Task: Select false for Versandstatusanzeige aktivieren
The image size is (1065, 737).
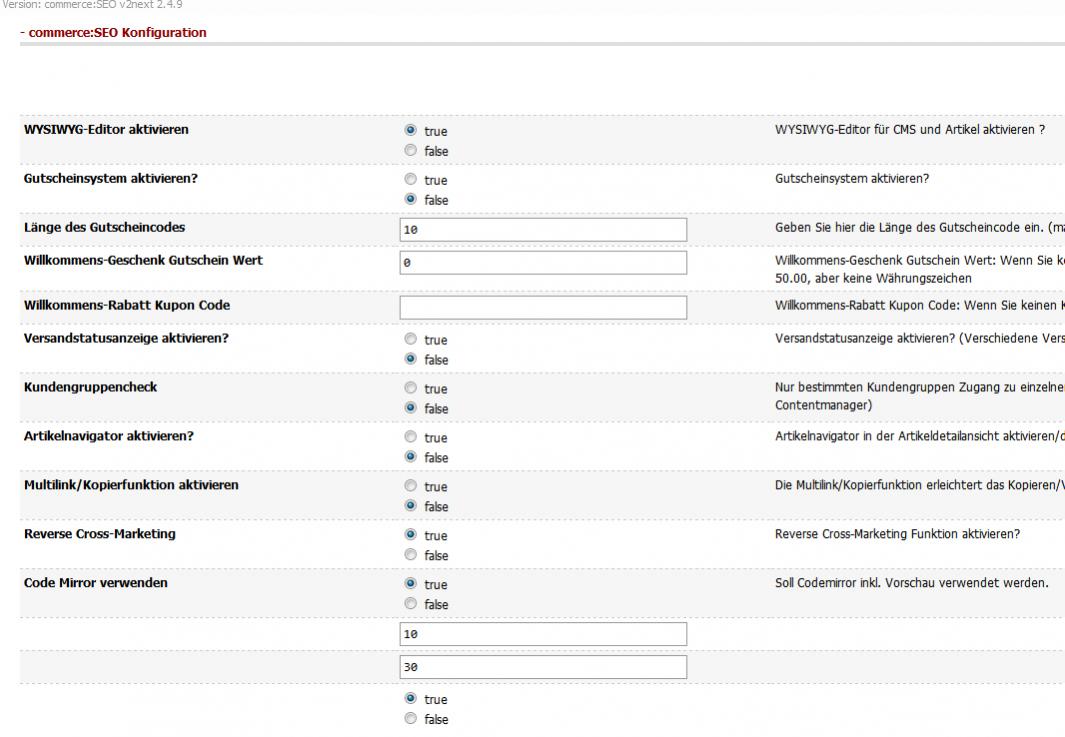Action: coord(410,359)
